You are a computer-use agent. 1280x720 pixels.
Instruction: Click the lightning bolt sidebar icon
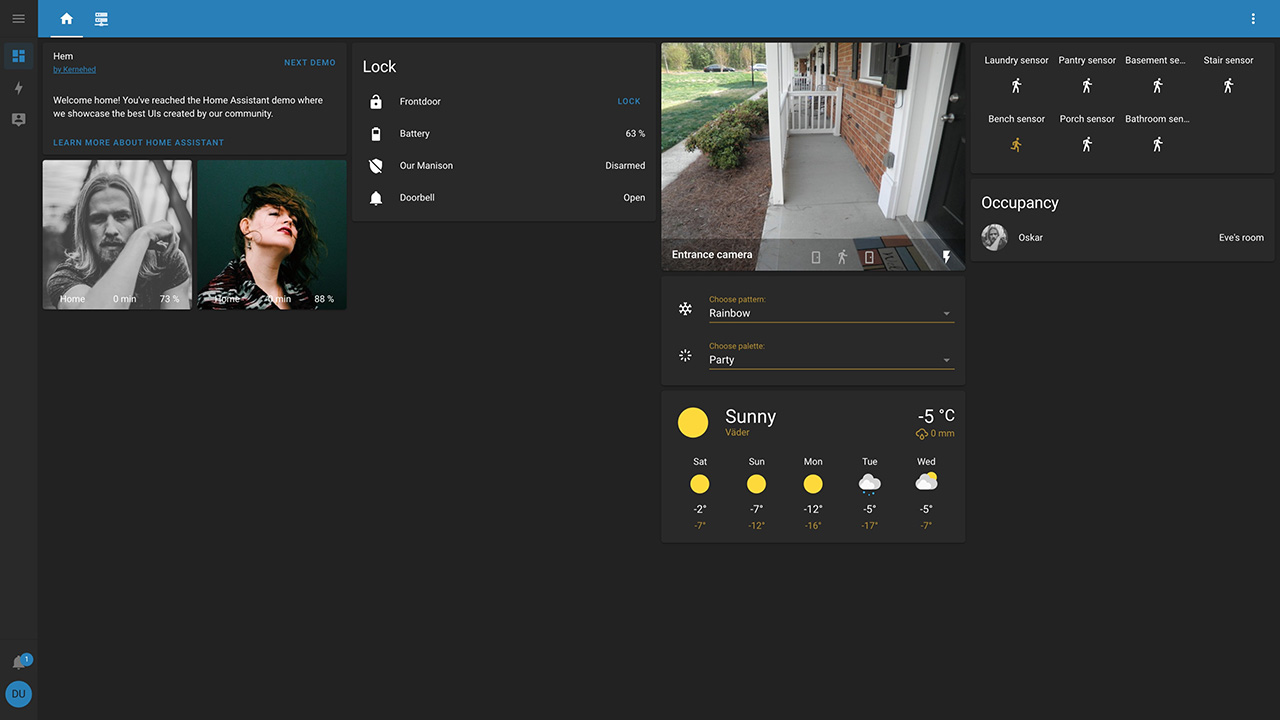pyautogui.click(x=18, y=88)
